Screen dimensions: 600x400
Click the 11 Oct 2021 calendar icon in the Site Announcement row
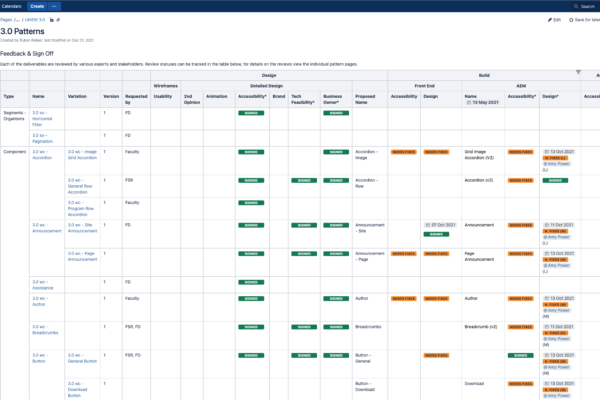(547, 225)
